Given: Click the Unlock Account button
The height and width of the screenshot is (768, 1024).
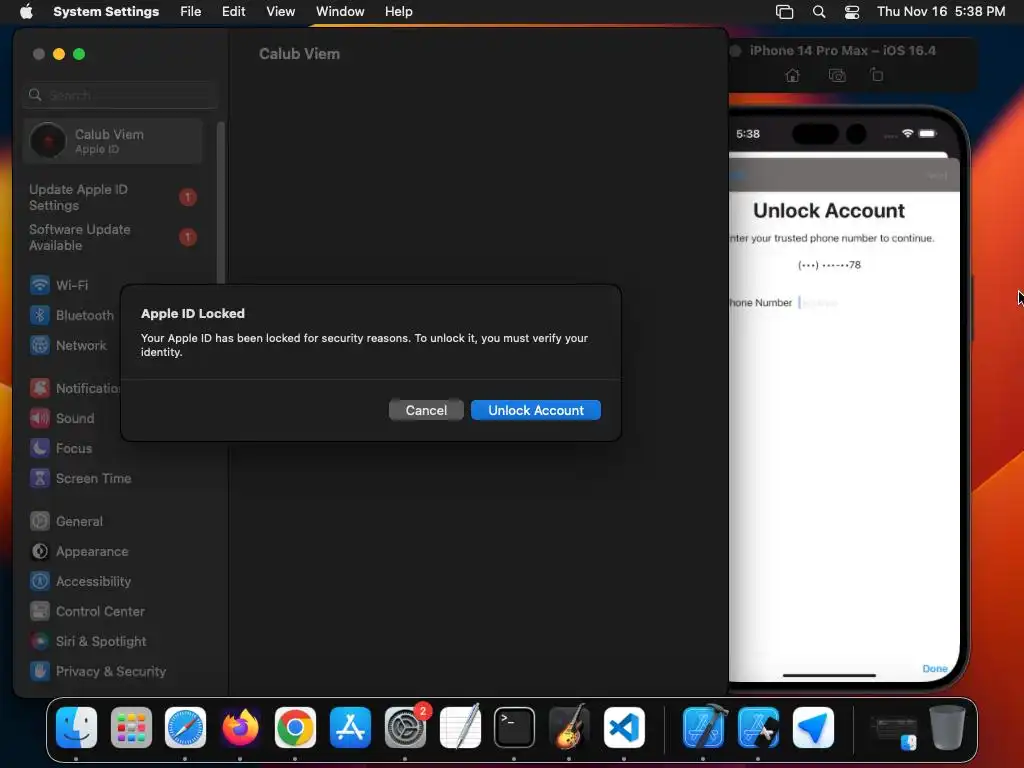Looking at the screenshot, I should click(x=536, y=410).
